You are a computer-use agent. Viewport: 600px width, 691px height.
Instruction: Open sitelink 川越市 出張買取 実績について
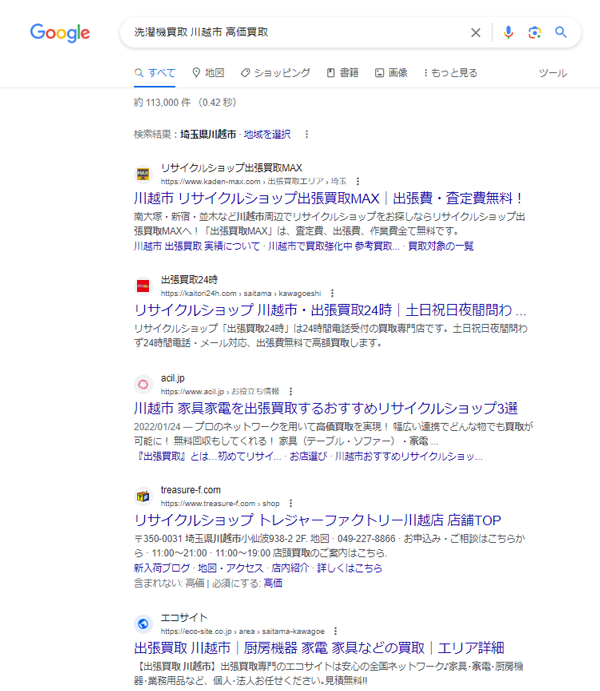(x=197, y=246)
